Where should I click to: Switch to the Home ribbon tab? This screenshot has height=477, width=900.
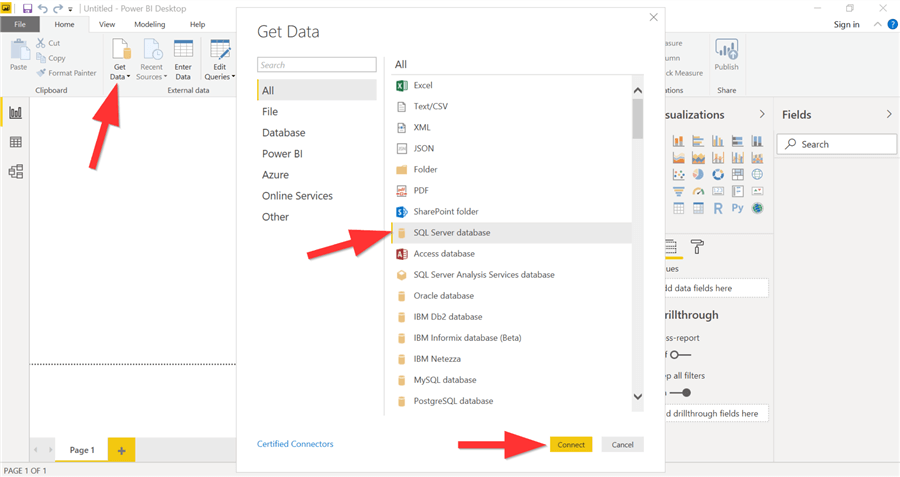[x=64, y=24]
